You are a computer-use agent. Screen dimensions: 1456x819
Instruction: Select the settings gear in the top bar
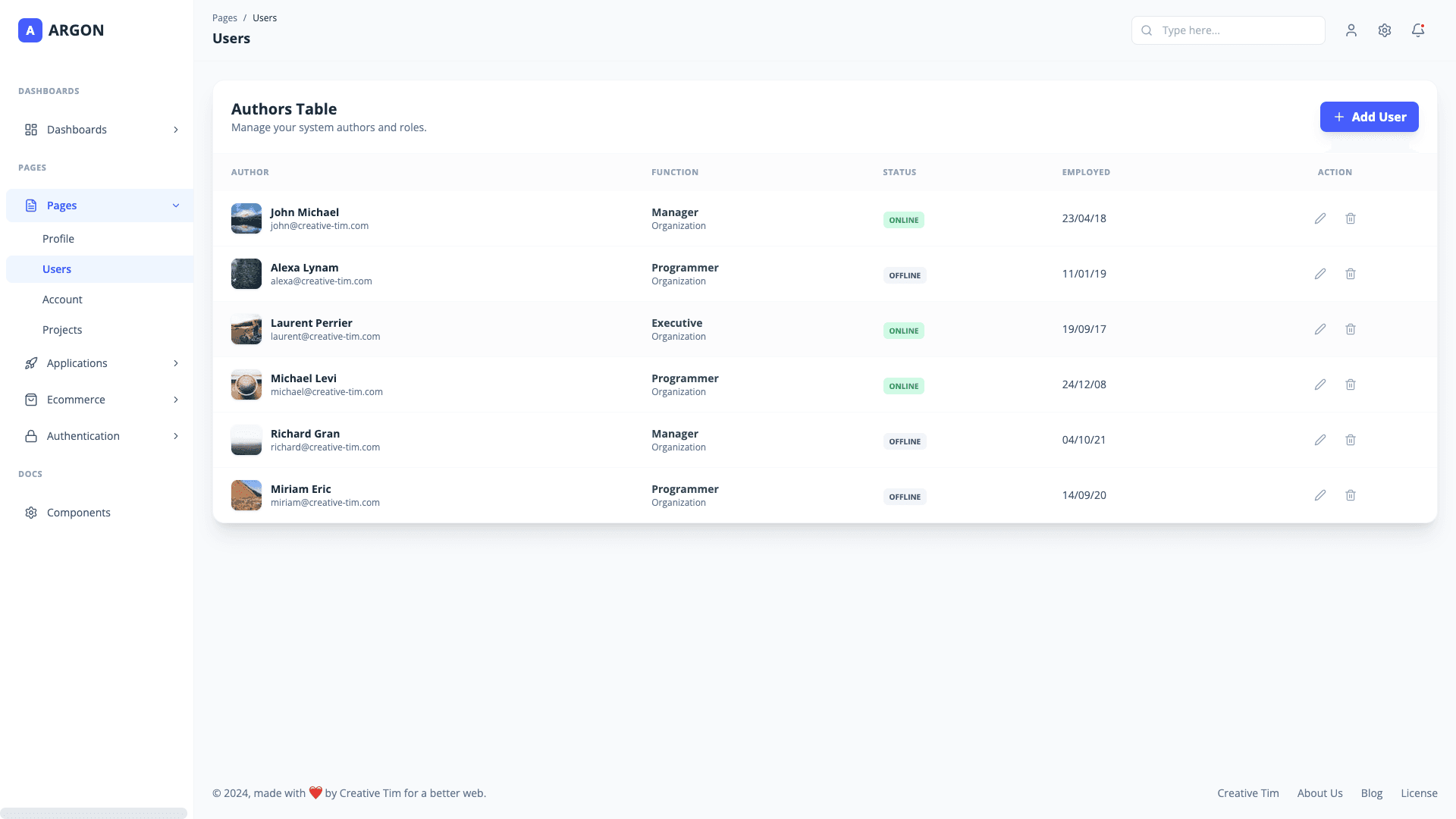[x=1385, y=30]
